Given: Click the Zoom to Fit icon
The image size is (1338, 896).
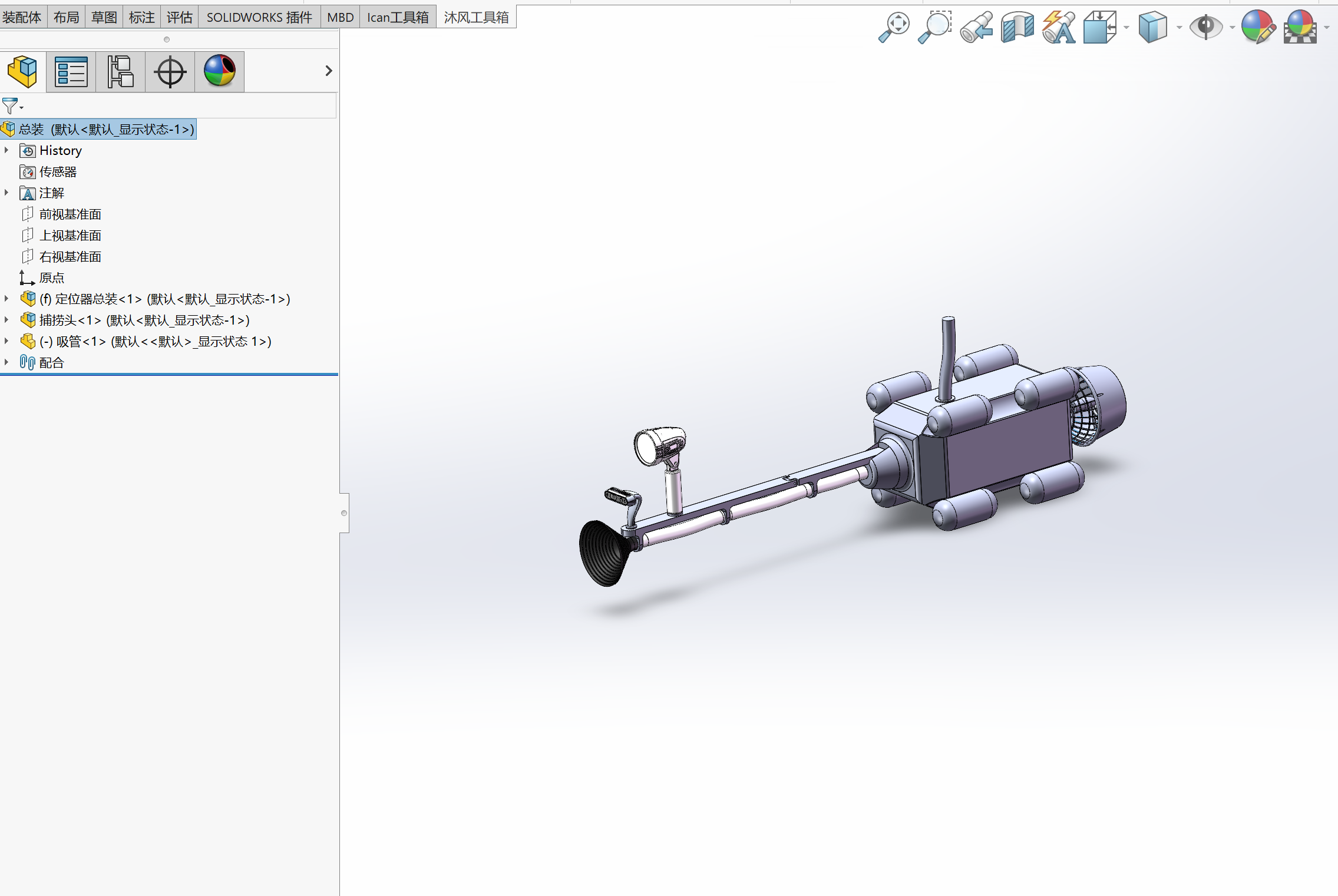Looking at the screenshot, I should tap(894, 27).
